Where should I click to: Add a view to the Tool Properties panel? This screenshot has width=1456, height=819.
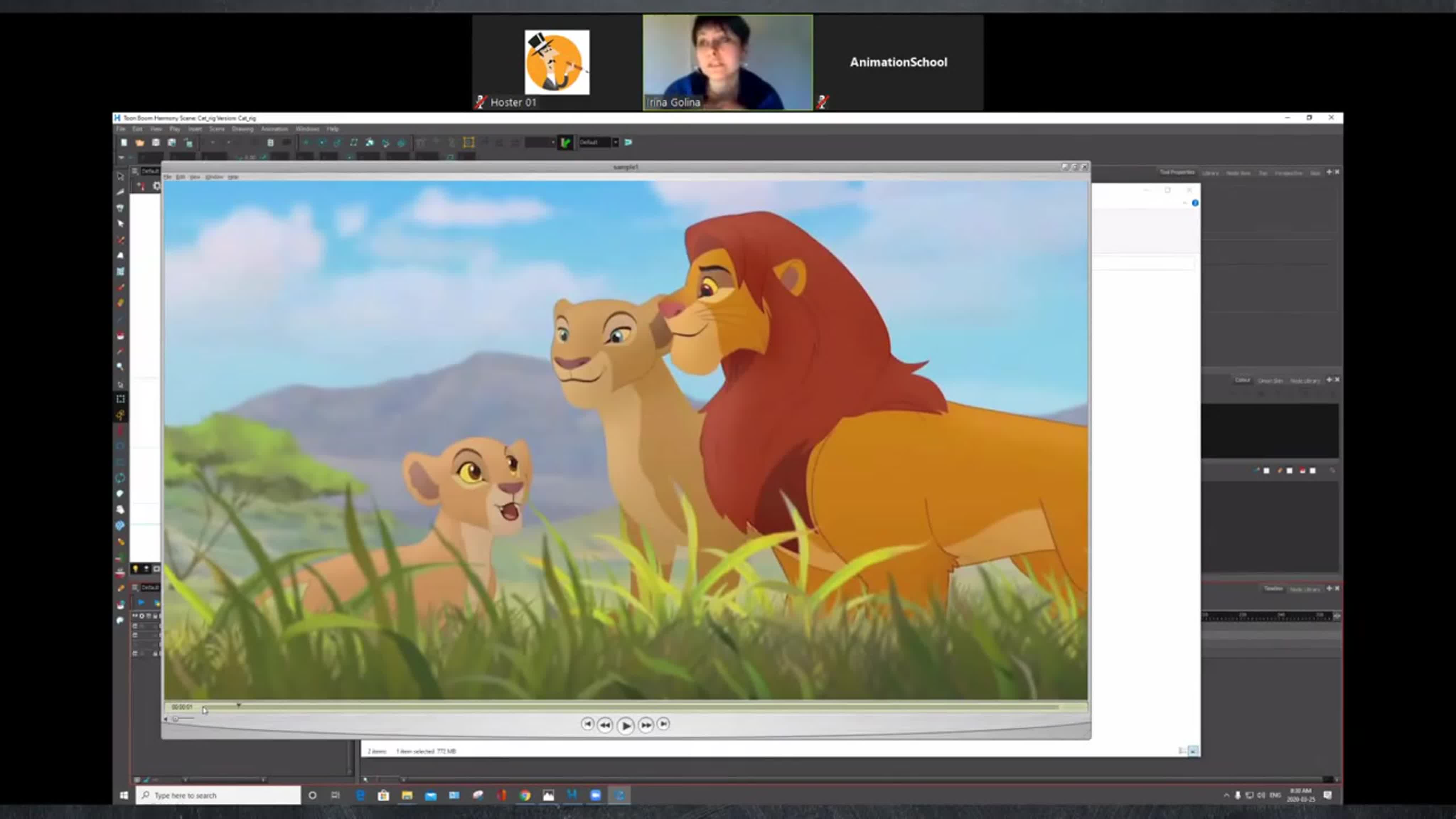[x=1329, y=172]
